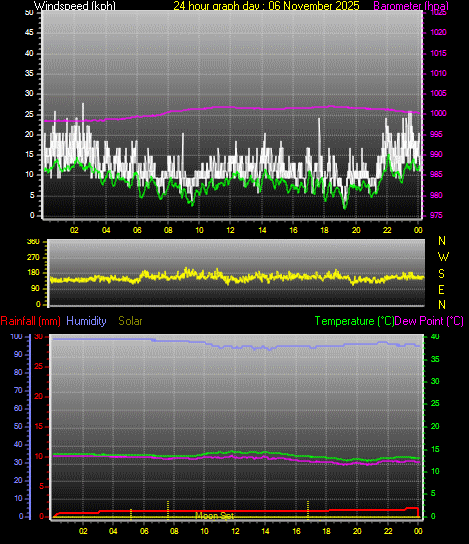Select the Humidity legend label
This screenshot has width=469, height=544.
tap(86, 321)
